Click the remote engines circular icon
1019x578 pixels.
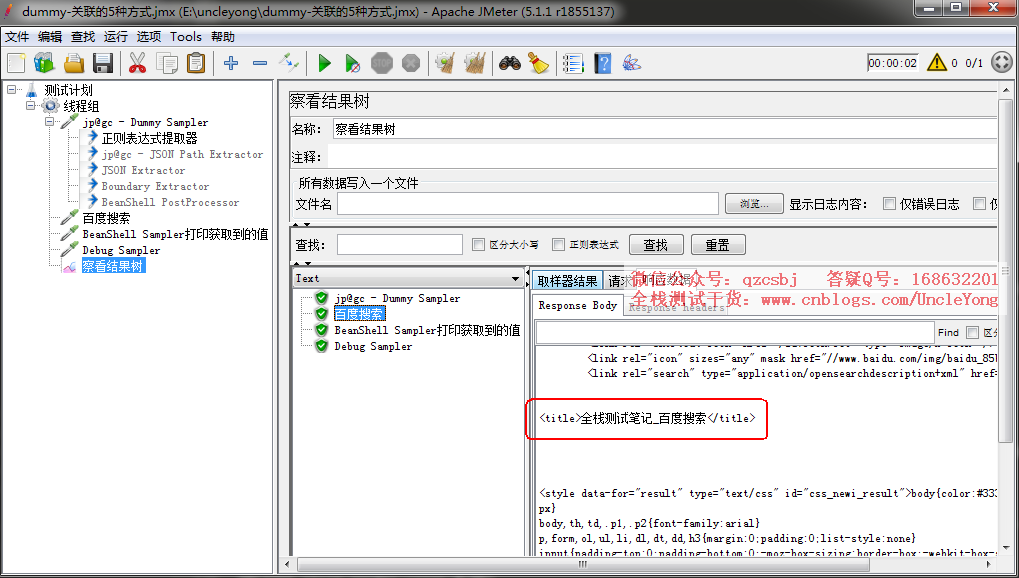[x=1003, y=62]
